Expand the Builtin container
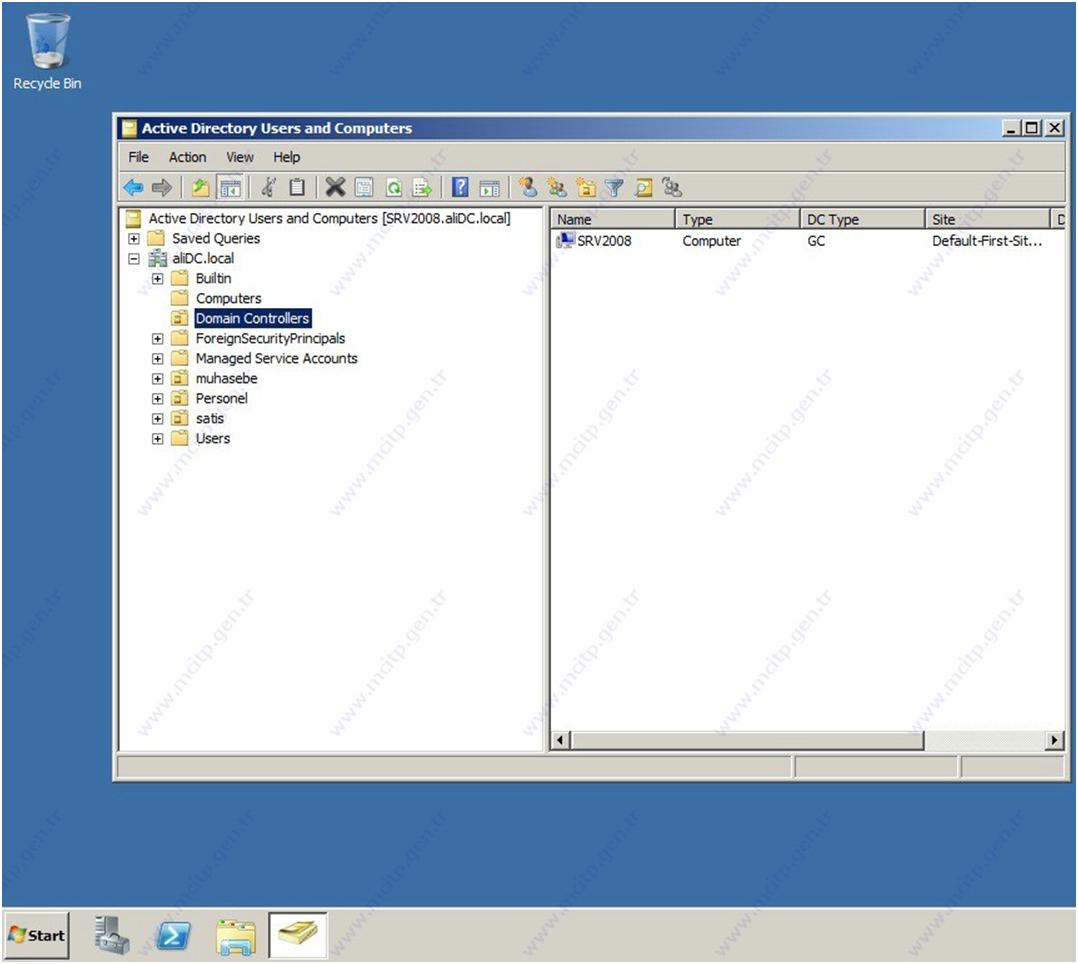The image size is (1078, 964). click(157, 278)
